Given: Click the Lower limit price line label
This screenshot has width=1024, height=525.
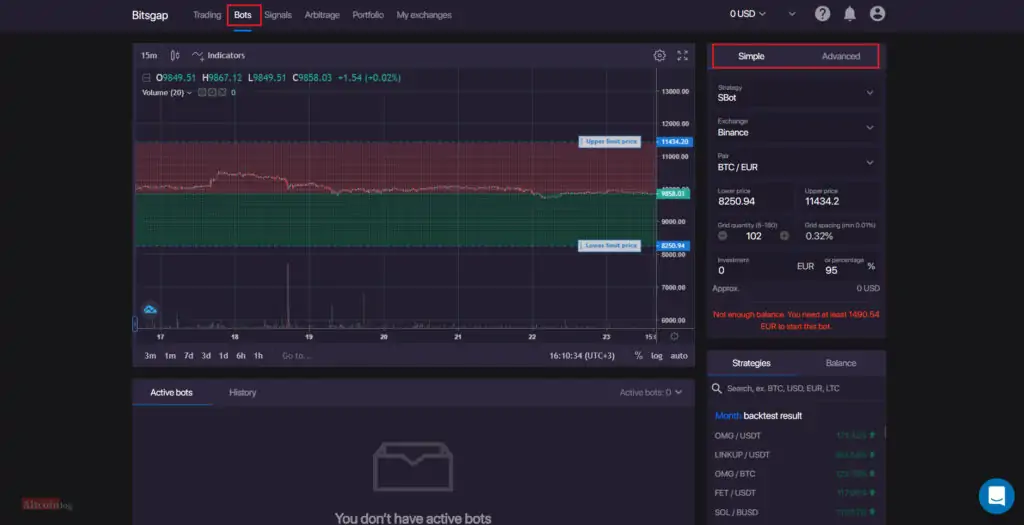Looking at the screenshot, I should click(x=609, y=246).
